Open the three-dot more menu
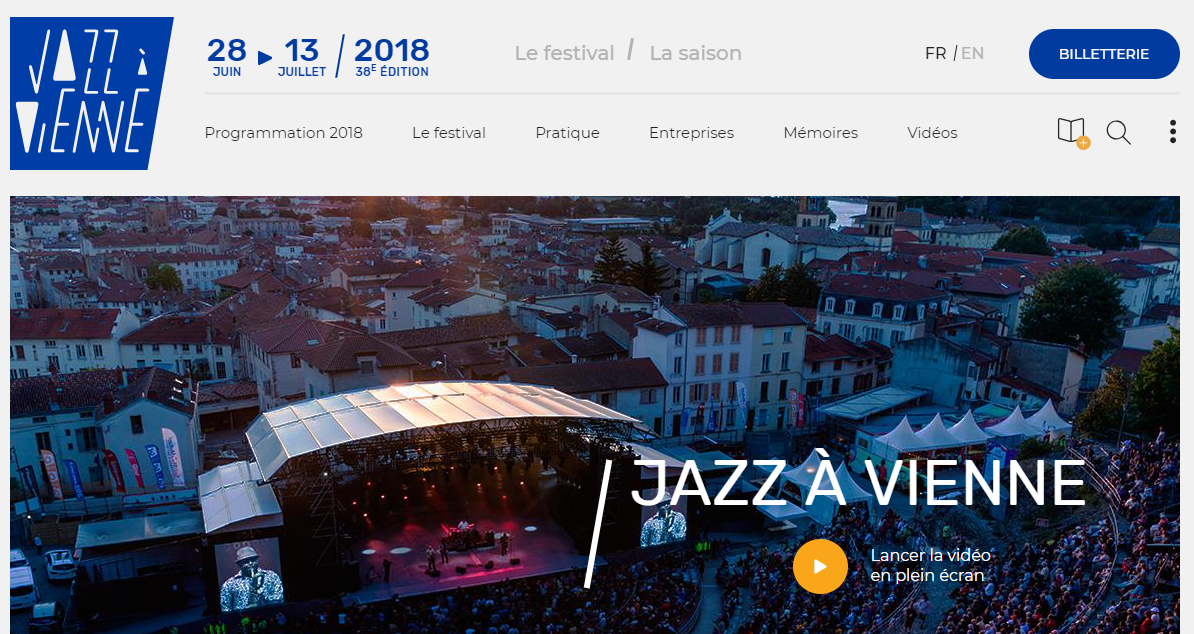Viewport: 1194px width, 634px height. (x=1173, y=132)
